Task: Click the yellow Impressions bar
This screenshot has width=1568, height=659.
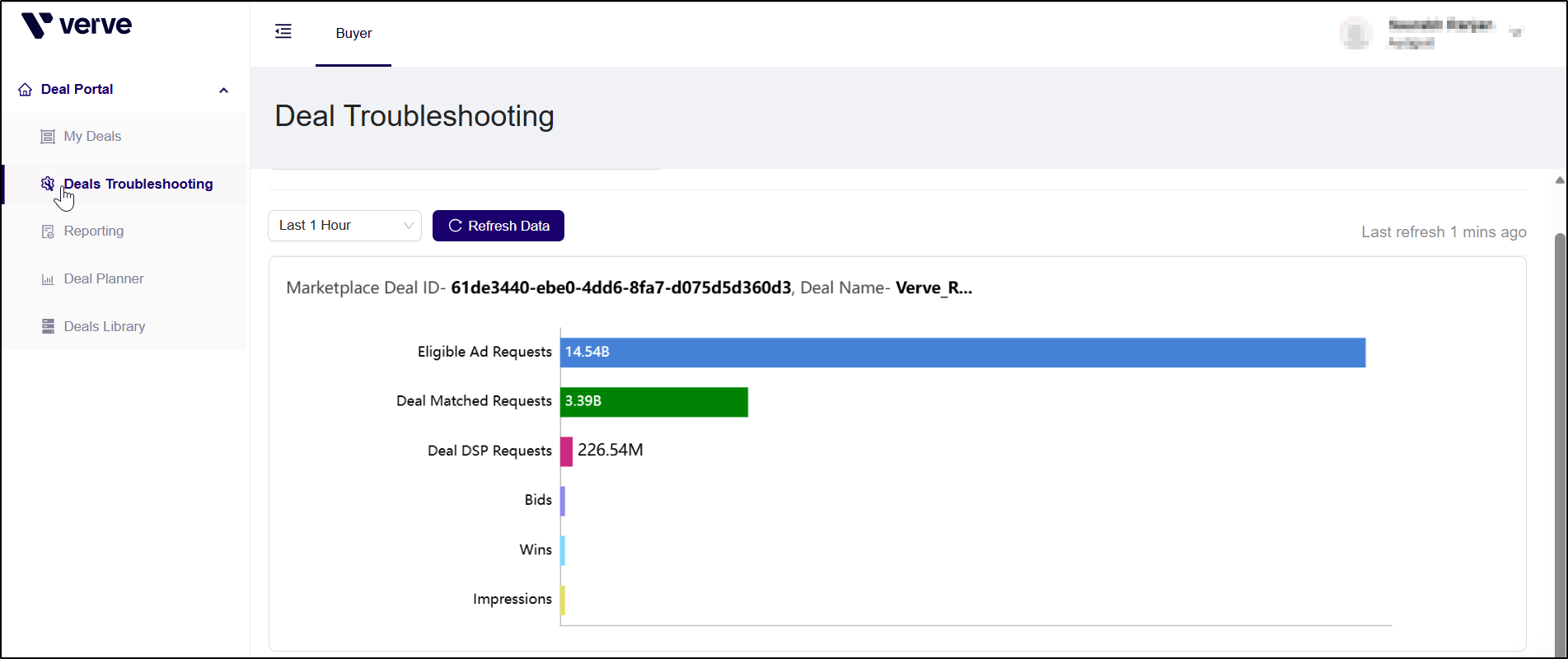Action: pos(563,600)
